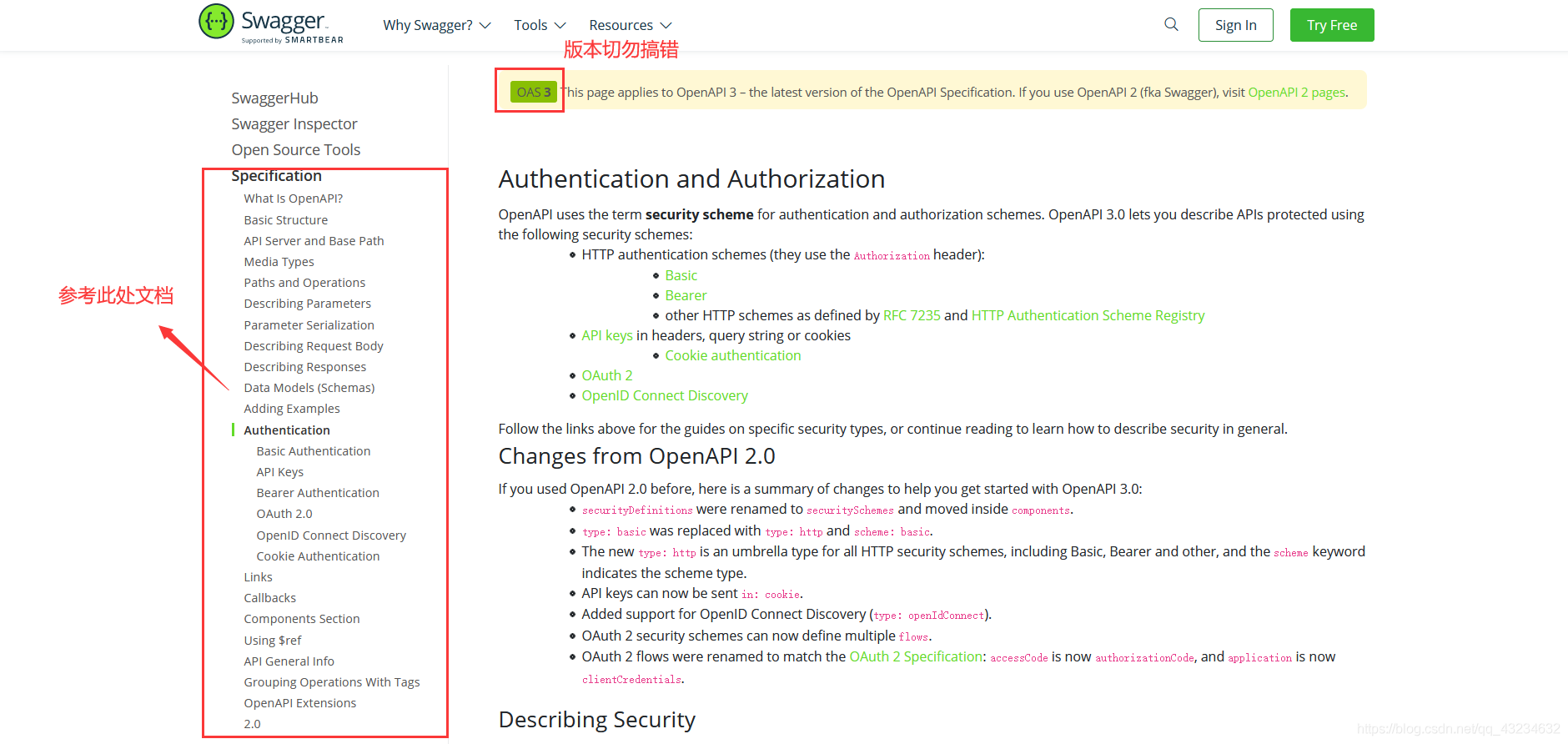Open the Swagger logo homepage link

tap(271, 23)
